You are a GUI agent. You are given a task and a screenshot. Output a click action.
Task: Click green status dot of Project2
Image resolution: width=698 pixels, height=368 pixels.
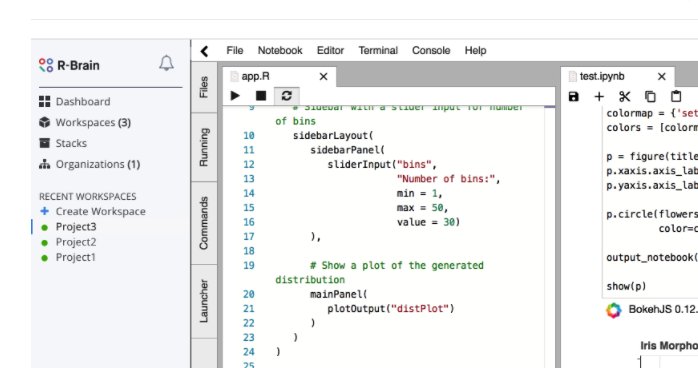coord(45,243)
